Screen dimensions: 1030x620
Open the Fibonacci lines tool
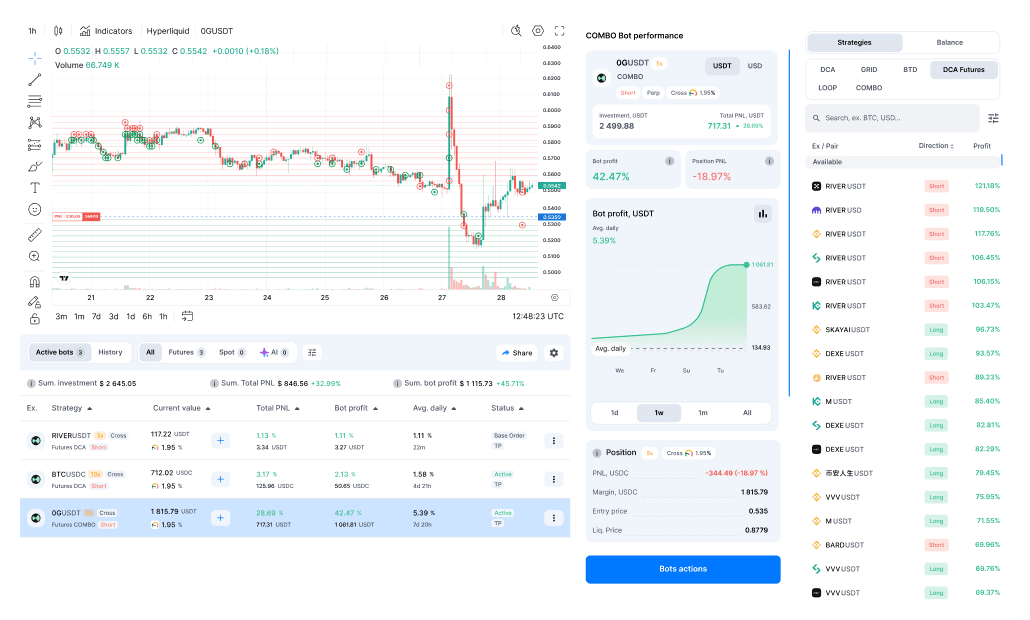point(35,101)
